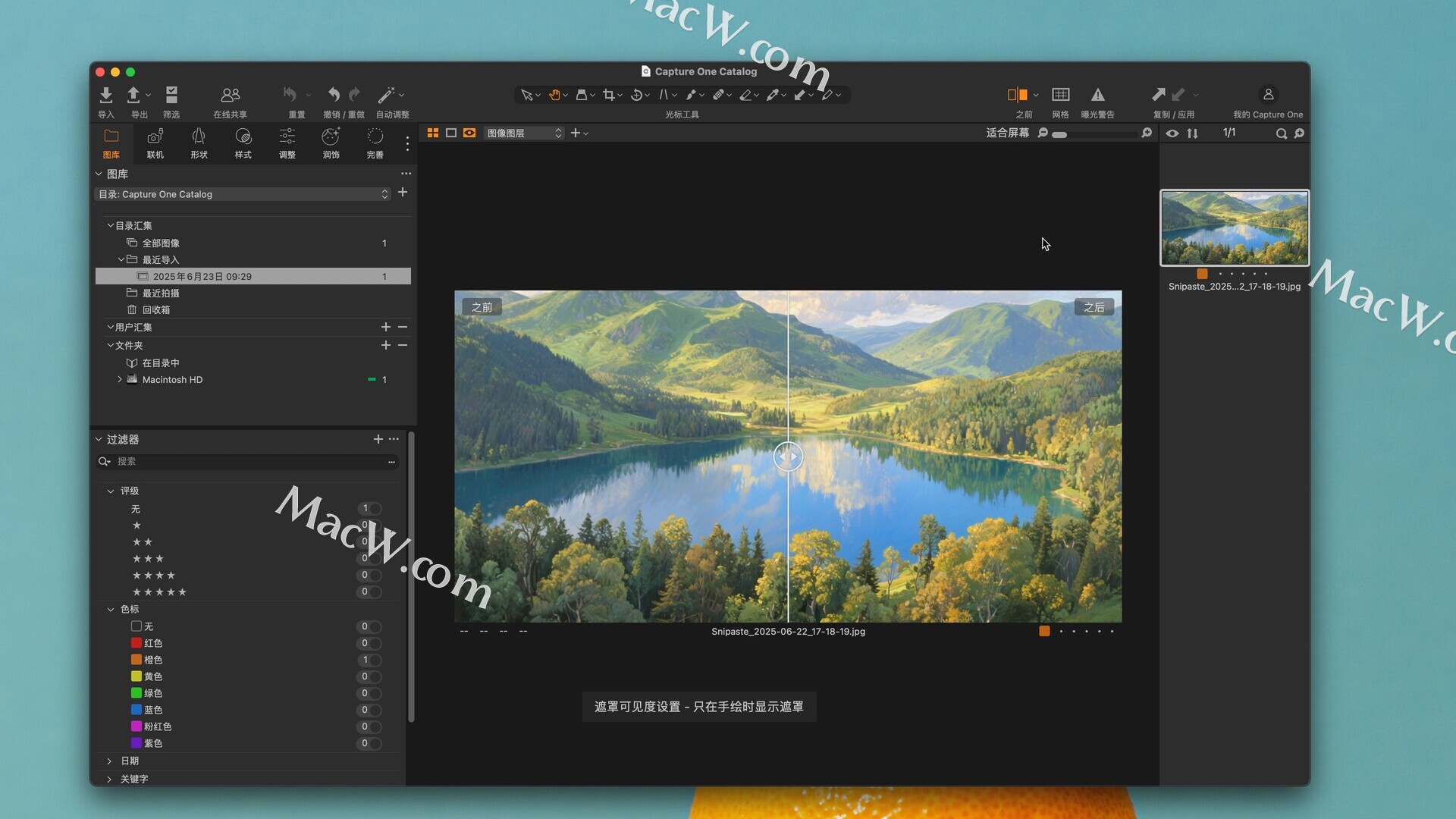Switch to the Retouch (润饰) tool tab
1456x819 pixels.
point(331,143)
